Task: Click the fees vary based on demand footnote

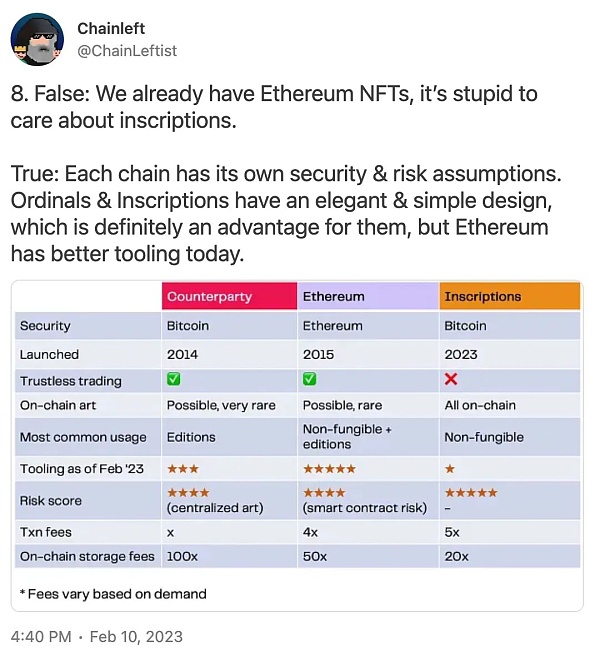Action: pyautogui.click(x=113, y=593)
